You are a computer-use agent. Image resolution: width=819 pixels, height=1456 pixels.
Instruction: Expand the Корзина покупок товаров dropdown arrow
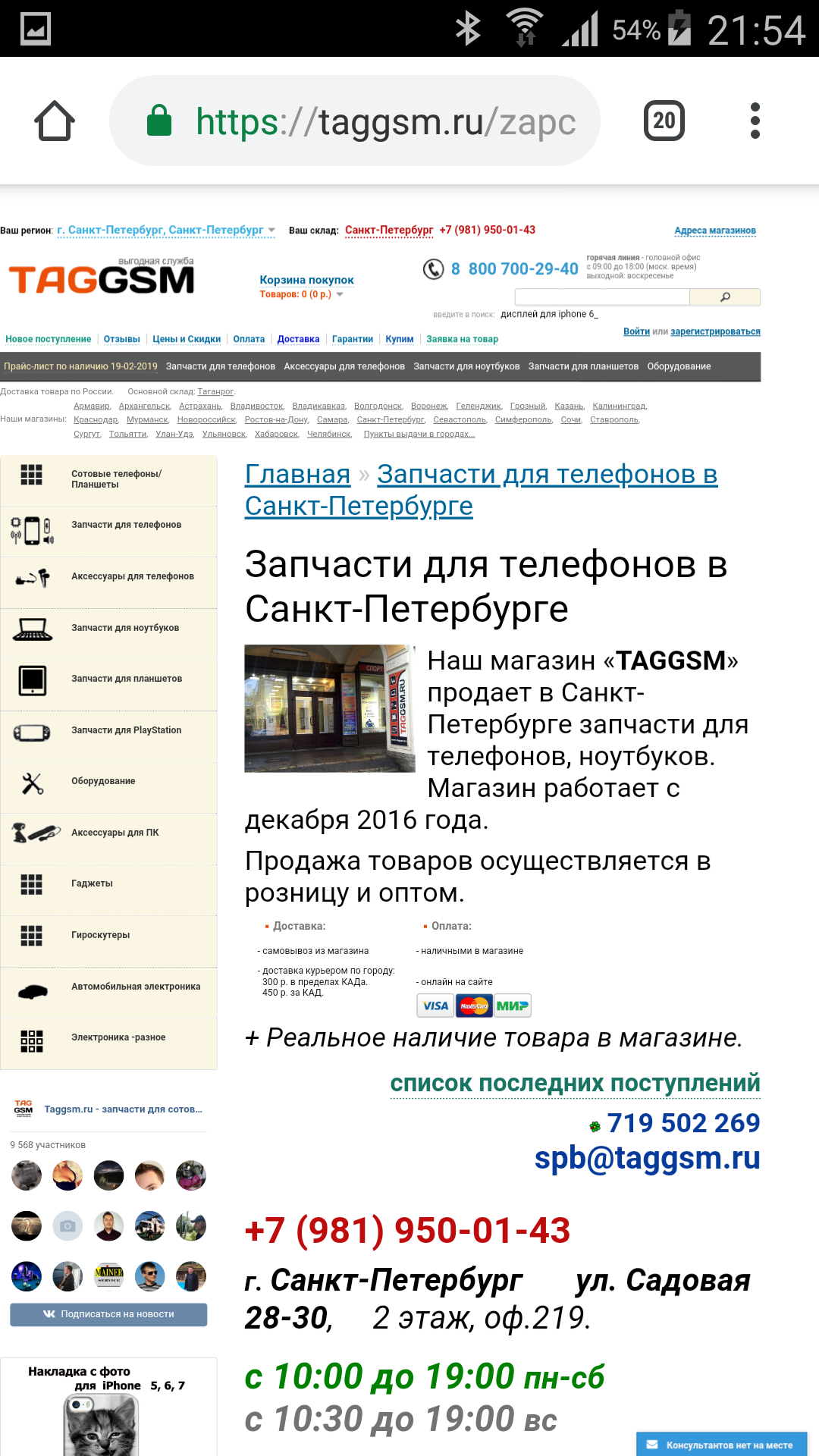pyautogui.click(x=340, y=294)
